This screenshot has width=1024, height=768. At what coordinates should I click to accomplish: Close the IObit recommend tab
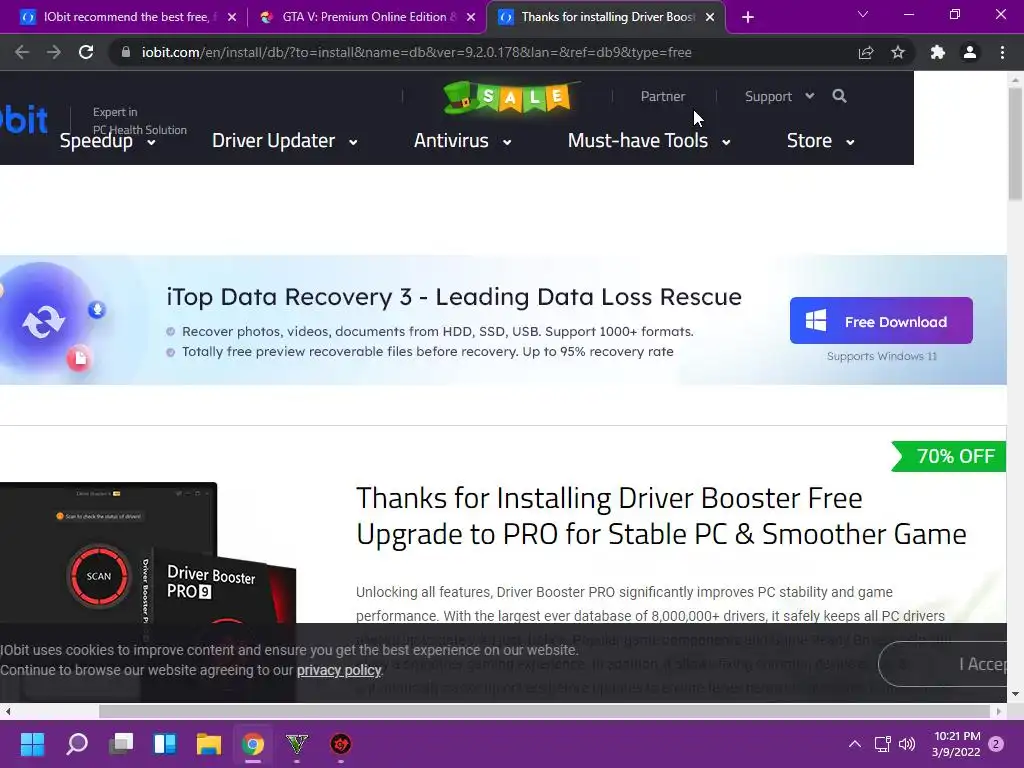[232, 17]
